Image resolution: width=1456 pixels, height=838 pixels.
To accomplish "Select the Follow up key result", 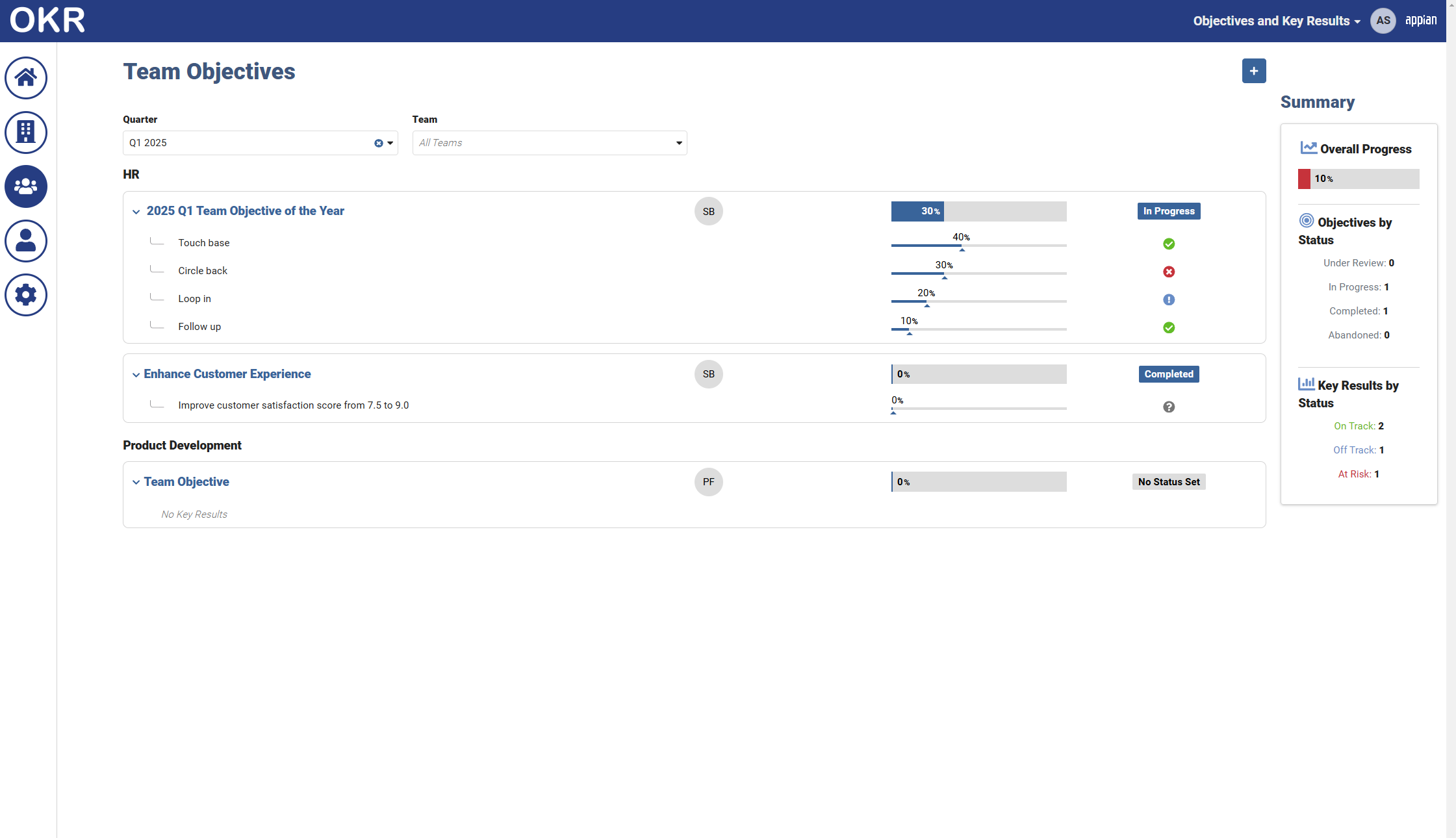I will [199, 327].
